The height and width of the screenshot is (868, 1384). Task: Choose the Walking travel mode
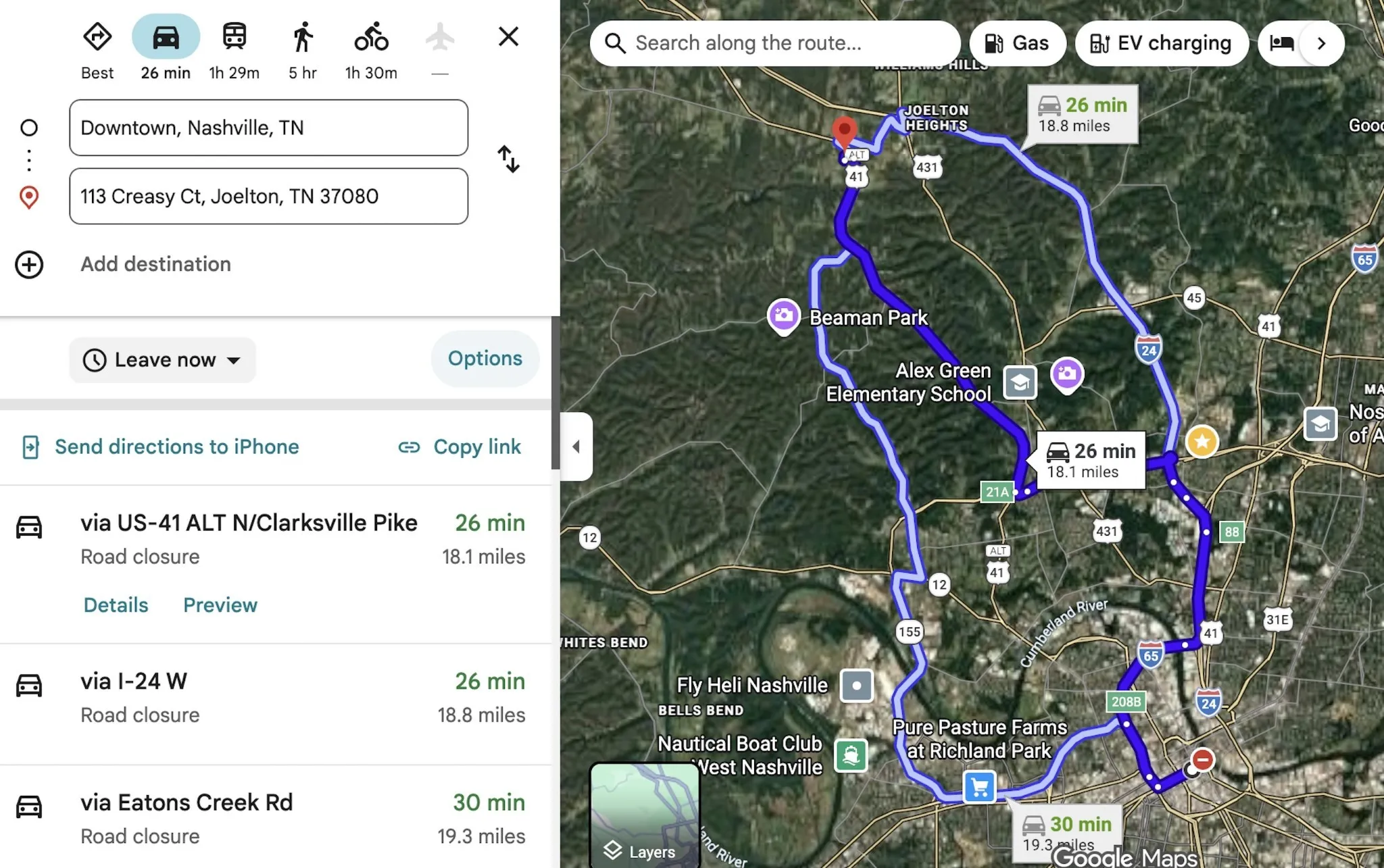(303, 36)
